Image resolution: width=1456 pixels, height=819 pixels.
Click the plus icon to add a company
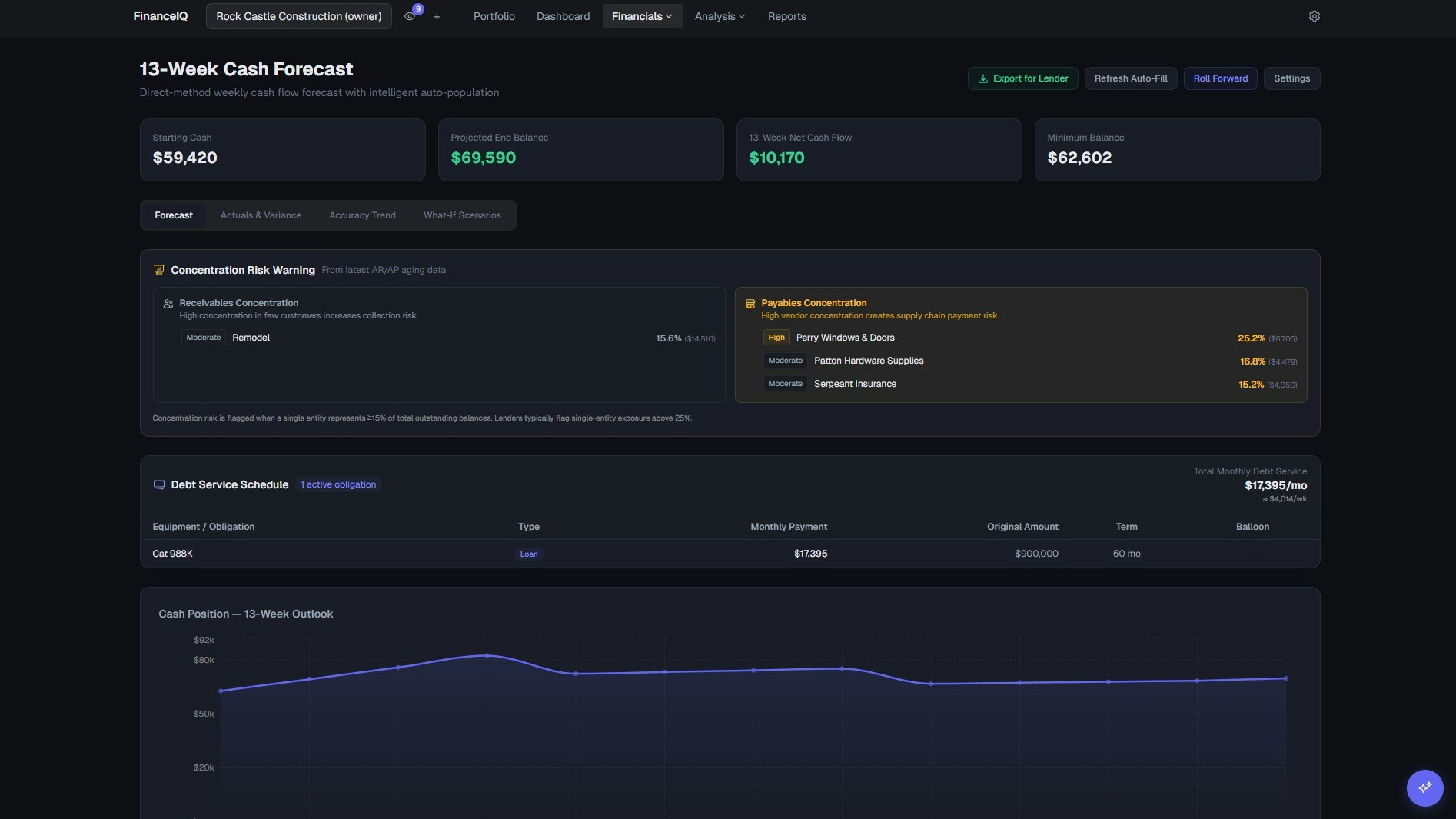tap(437, 16)
